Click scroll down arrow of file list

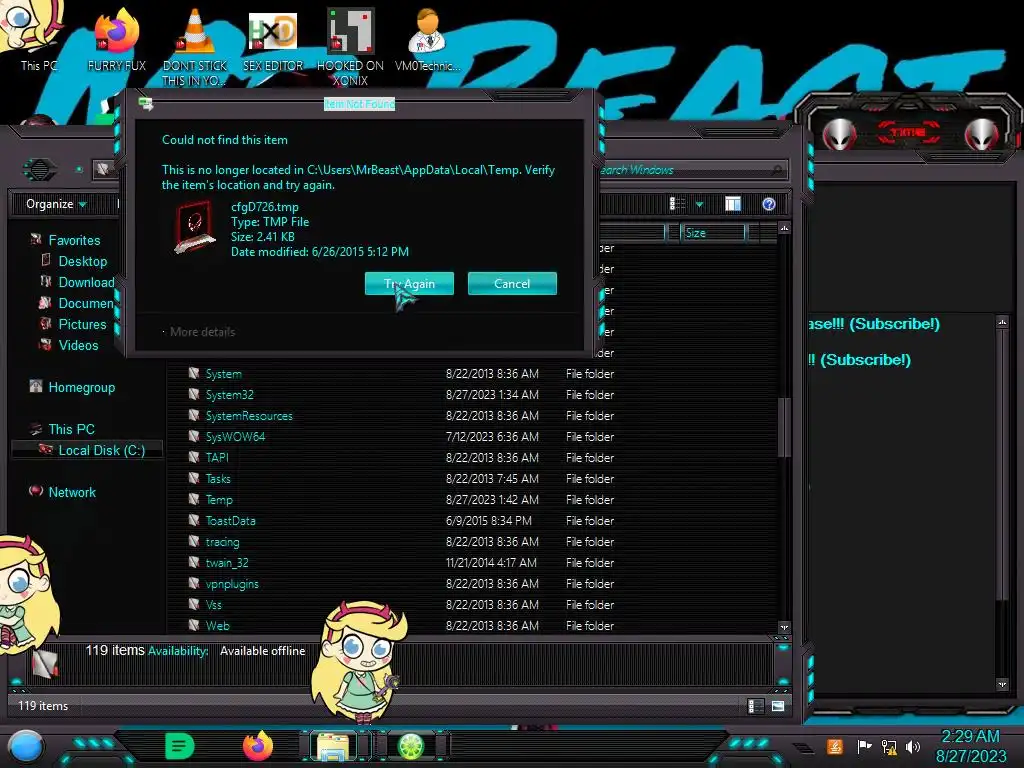tap(784, 627)
